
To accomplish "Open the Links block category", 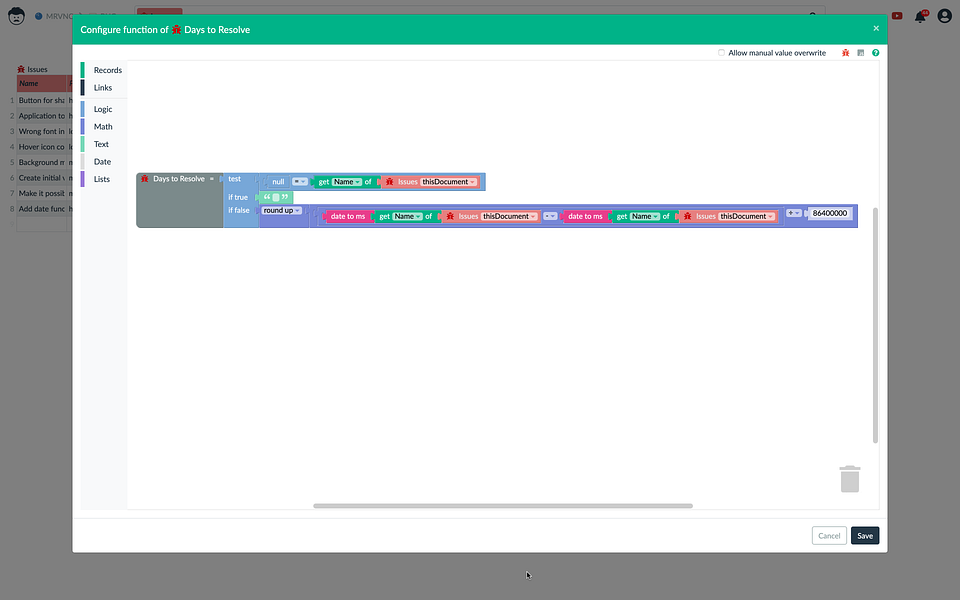I will pos(104,88).
